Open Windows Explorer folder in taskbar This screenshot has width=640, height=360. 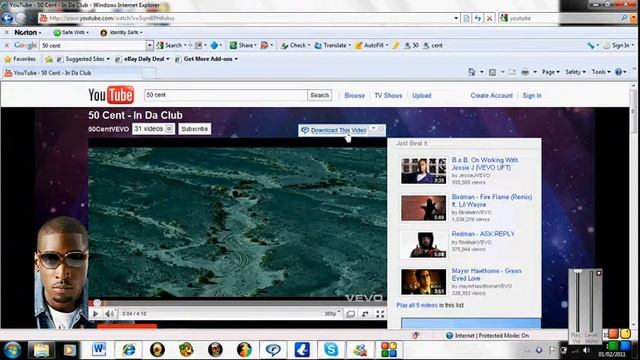[41, 350]
